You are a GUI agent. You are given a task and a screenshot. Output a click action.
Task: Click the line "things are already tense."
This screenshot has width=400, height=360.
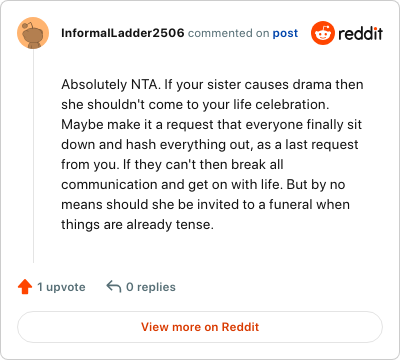[137, 225]
